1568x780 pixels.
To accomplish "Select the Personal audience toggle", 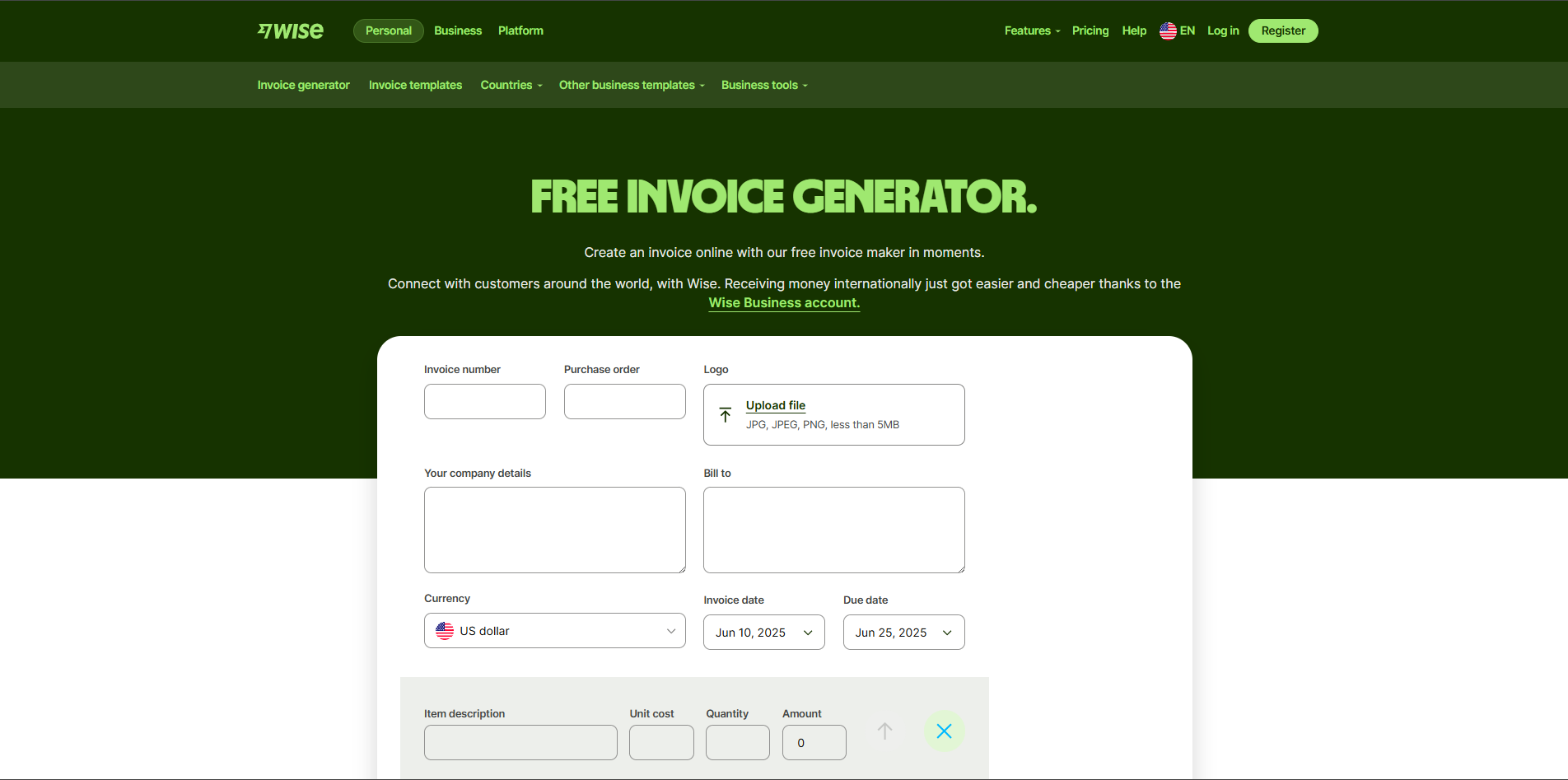I will (388, 30).
